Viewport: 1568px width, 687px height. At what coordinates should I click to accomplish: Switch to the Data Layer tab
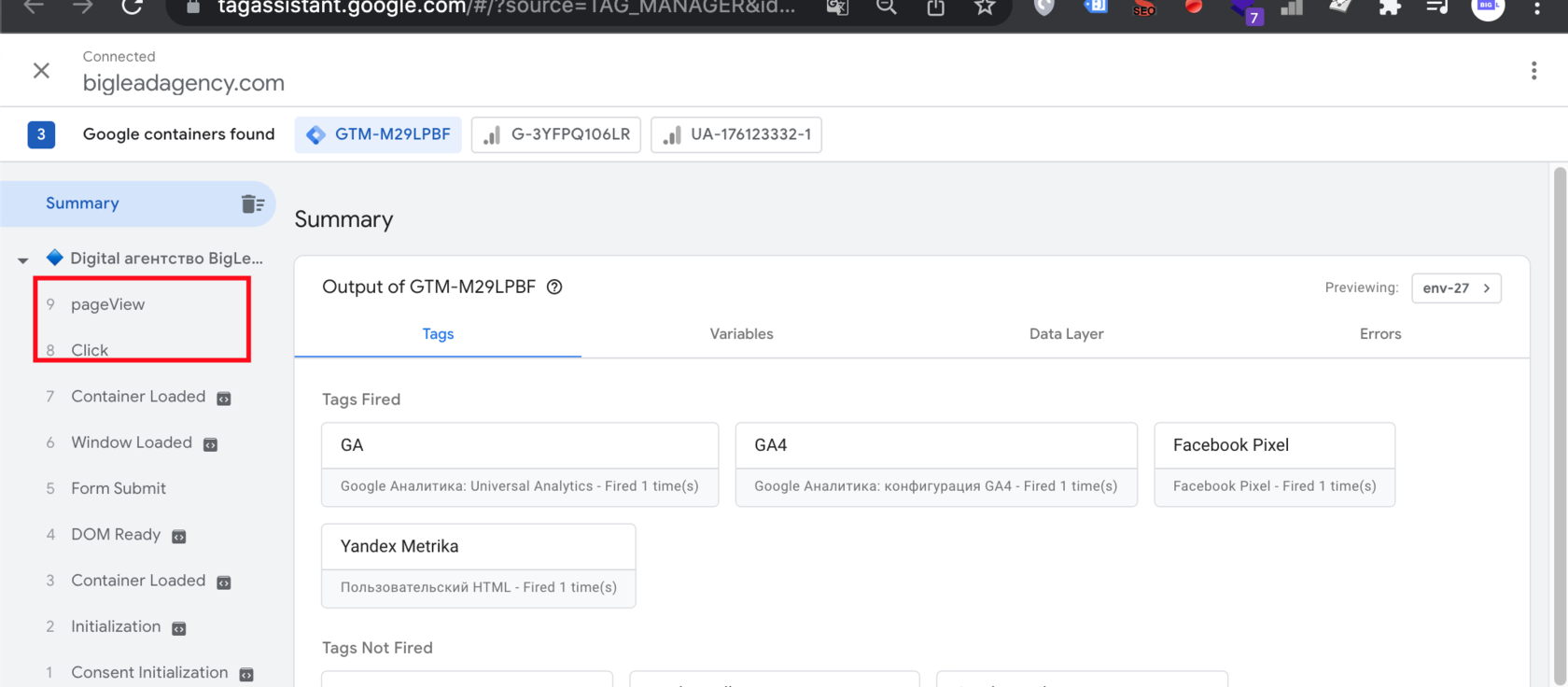click(1066, 334)
